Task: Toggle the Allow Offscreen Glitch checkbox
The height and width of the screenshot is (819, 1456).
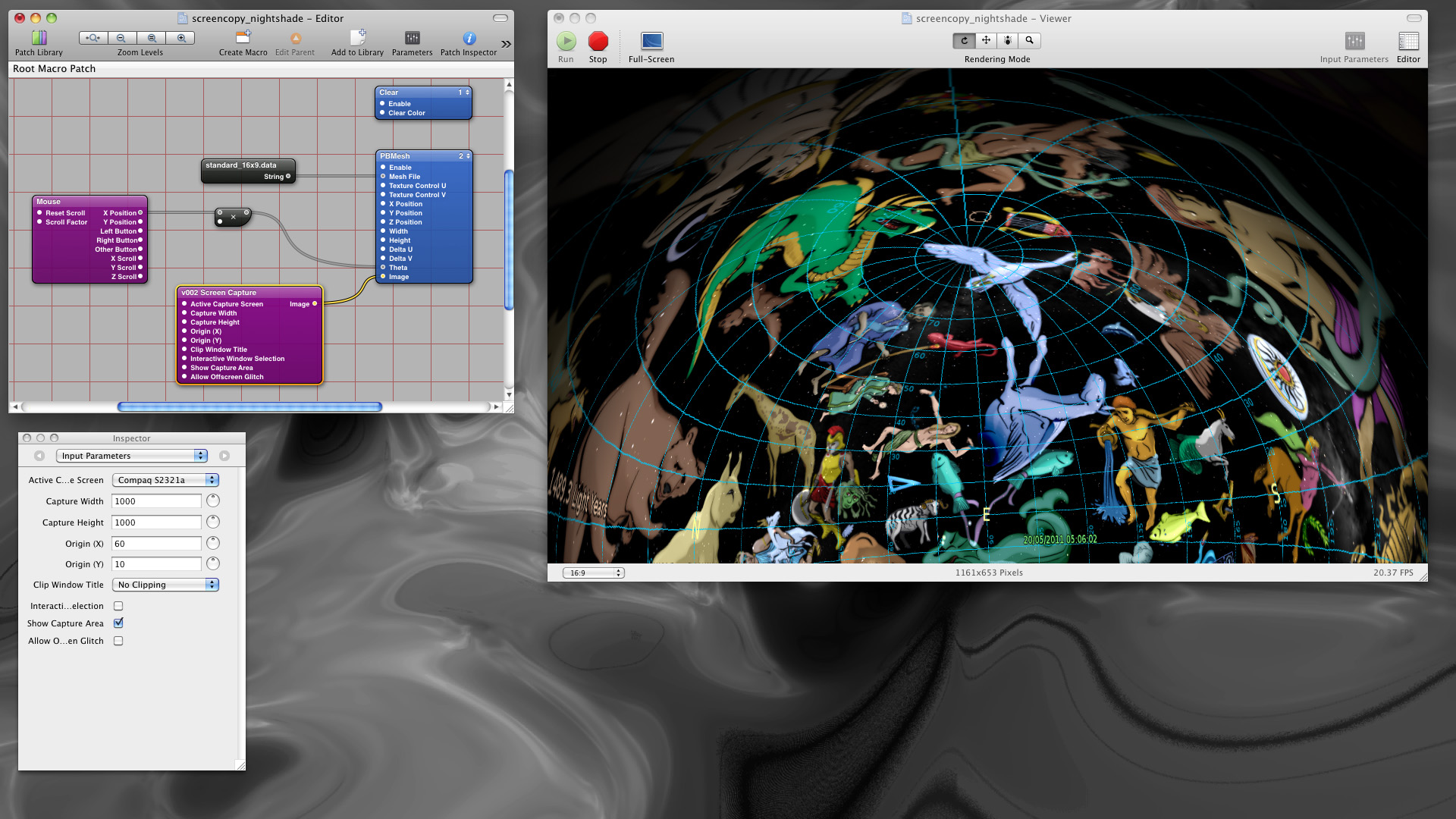Action: point(118,641)
